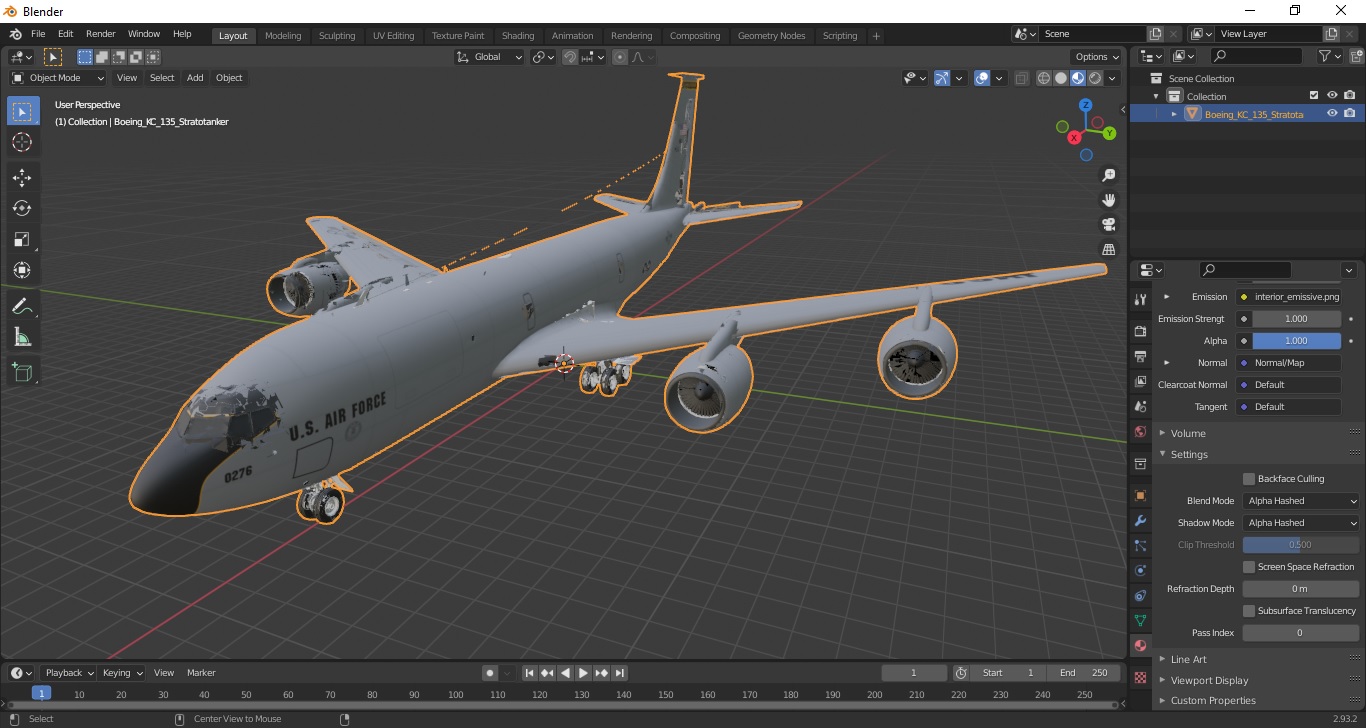Viewport: 1366px width, 728px height.
Task: Open the Object Data properties tab
Action: [1140, 621]
